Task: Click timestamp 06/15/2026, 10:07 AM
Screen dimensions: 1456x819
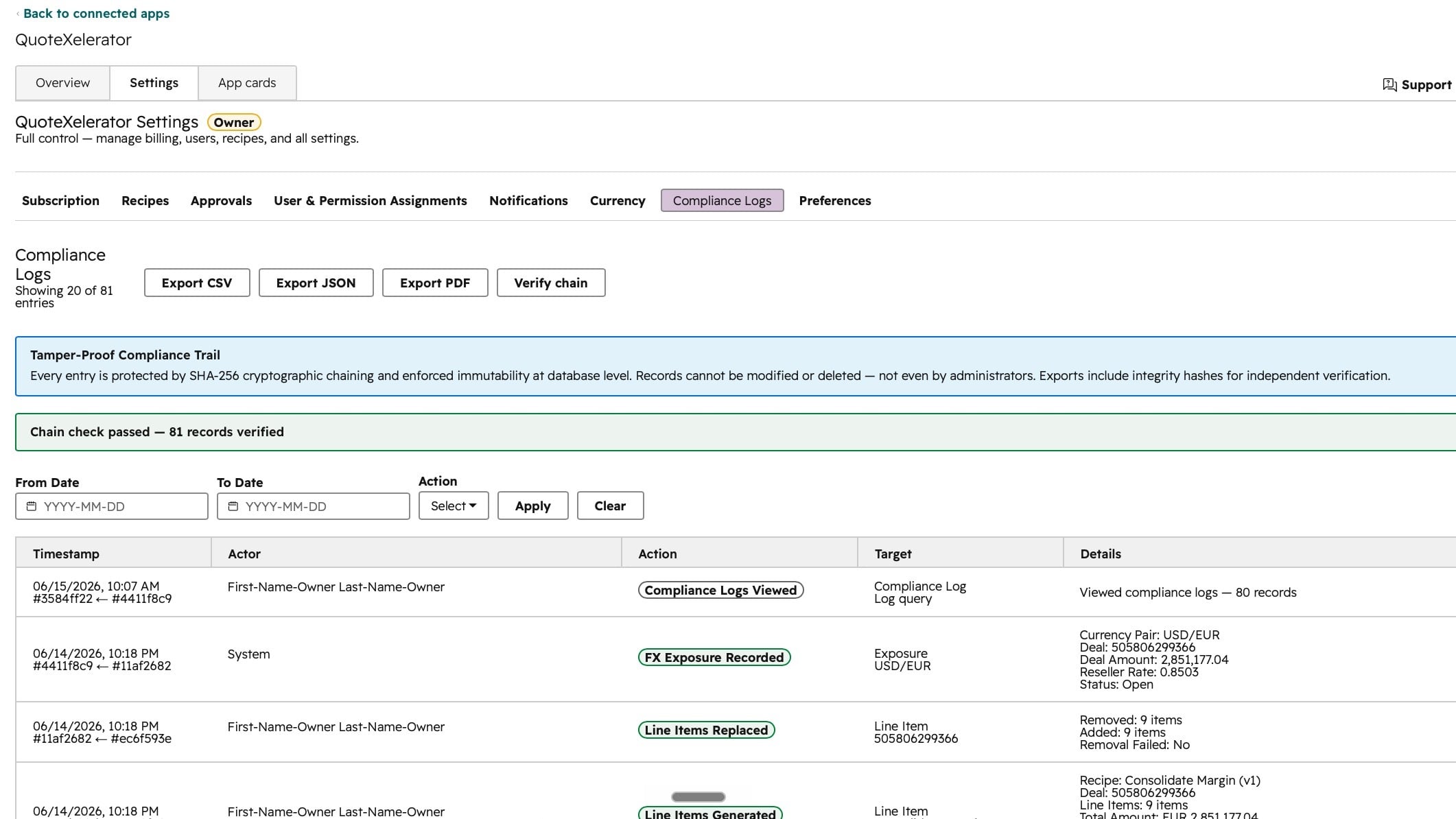Action: [96, 586]
